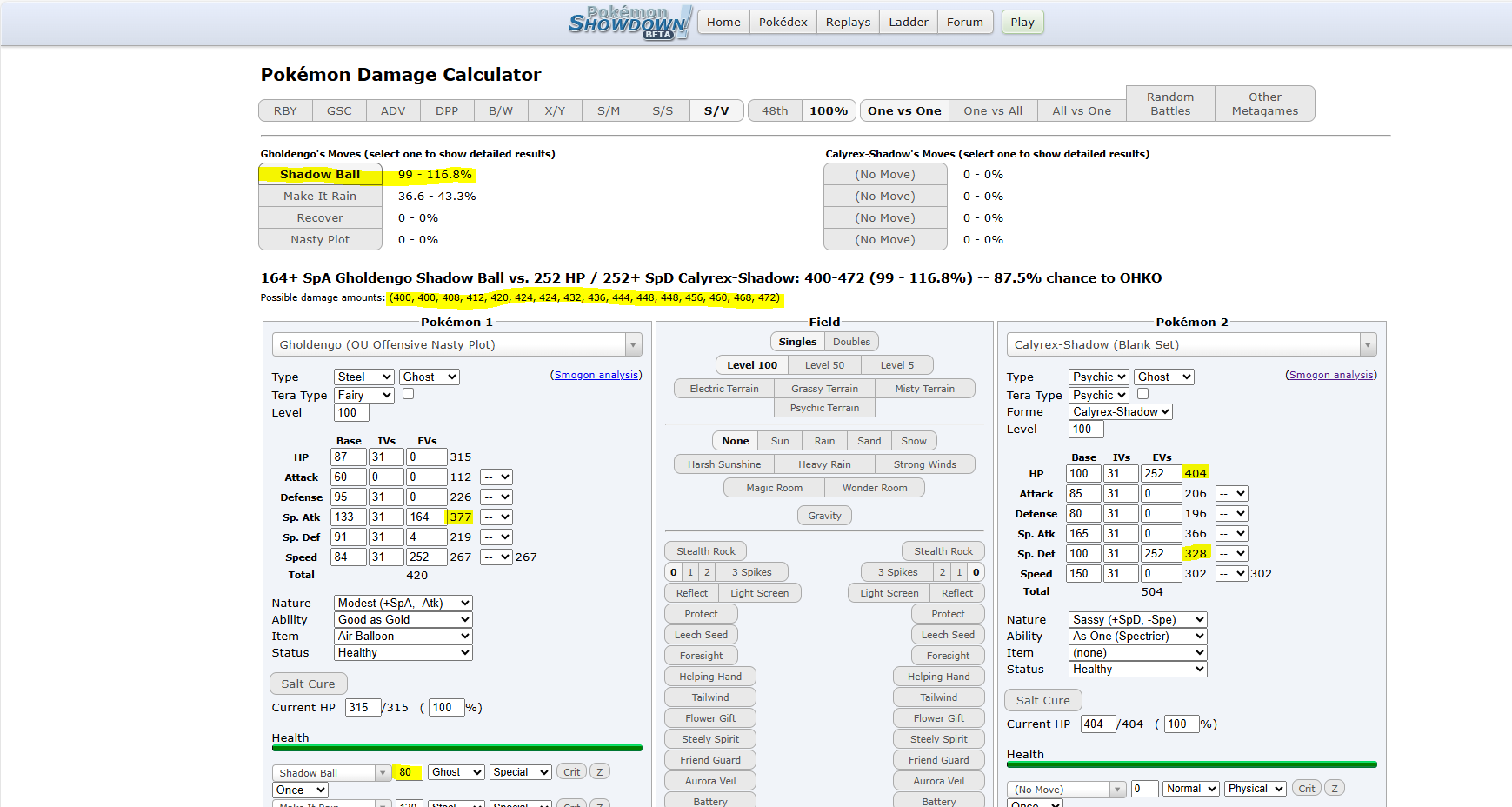
Task: Select Make It Rain move result
Action: click(320, 197)
